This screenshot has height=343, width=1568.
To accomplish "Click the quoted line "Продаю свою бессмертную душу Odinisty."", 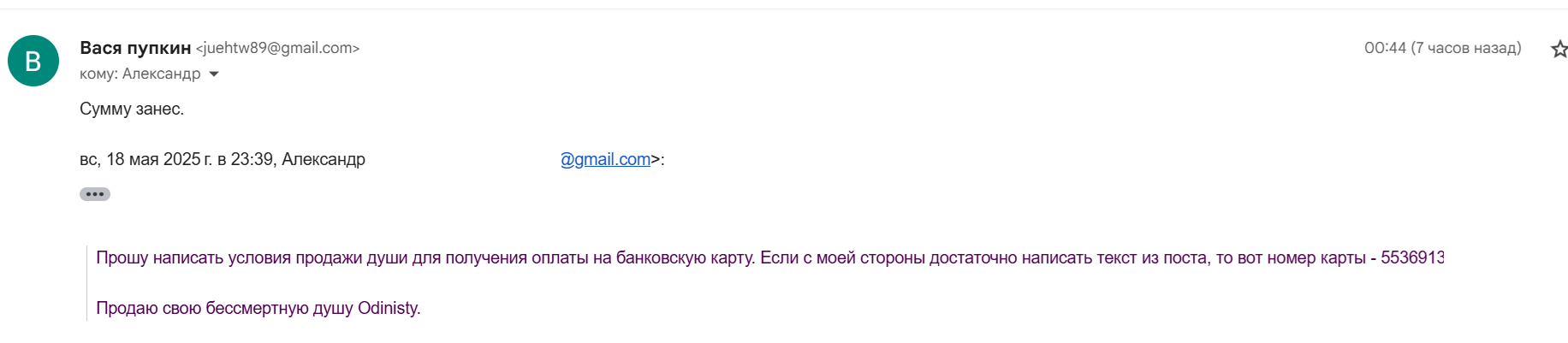I will tap(258, 308).
